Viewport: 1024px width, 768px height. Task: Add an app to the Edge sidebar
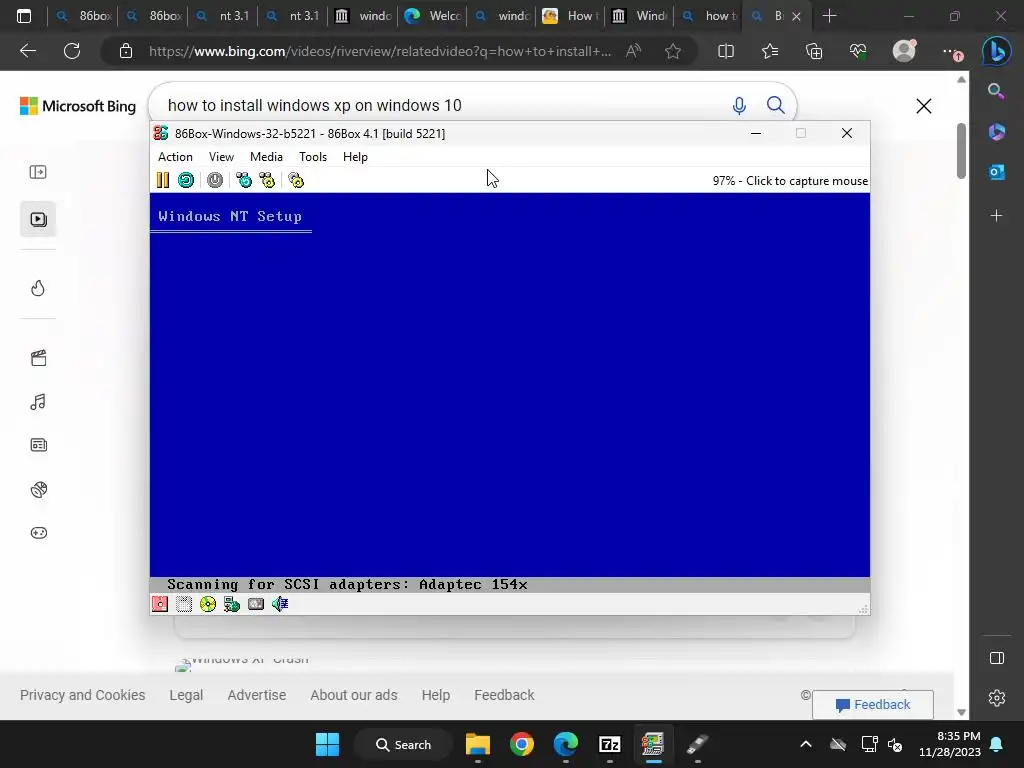click(x=996, y=216)
